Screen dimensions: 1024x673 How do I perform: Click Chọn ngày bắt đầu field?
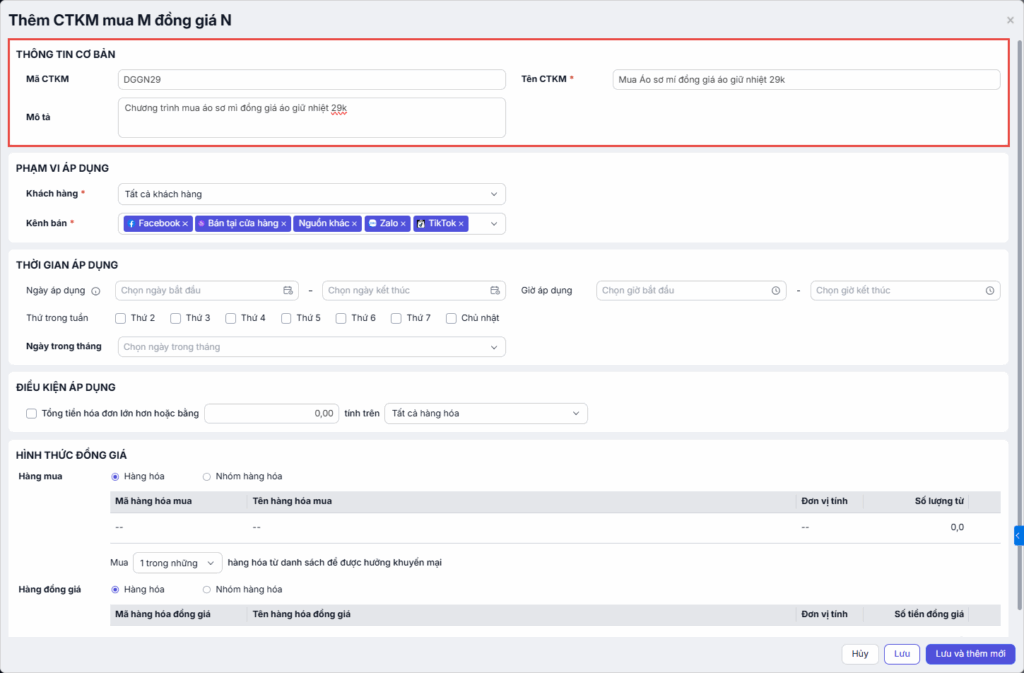click(206, 290)
